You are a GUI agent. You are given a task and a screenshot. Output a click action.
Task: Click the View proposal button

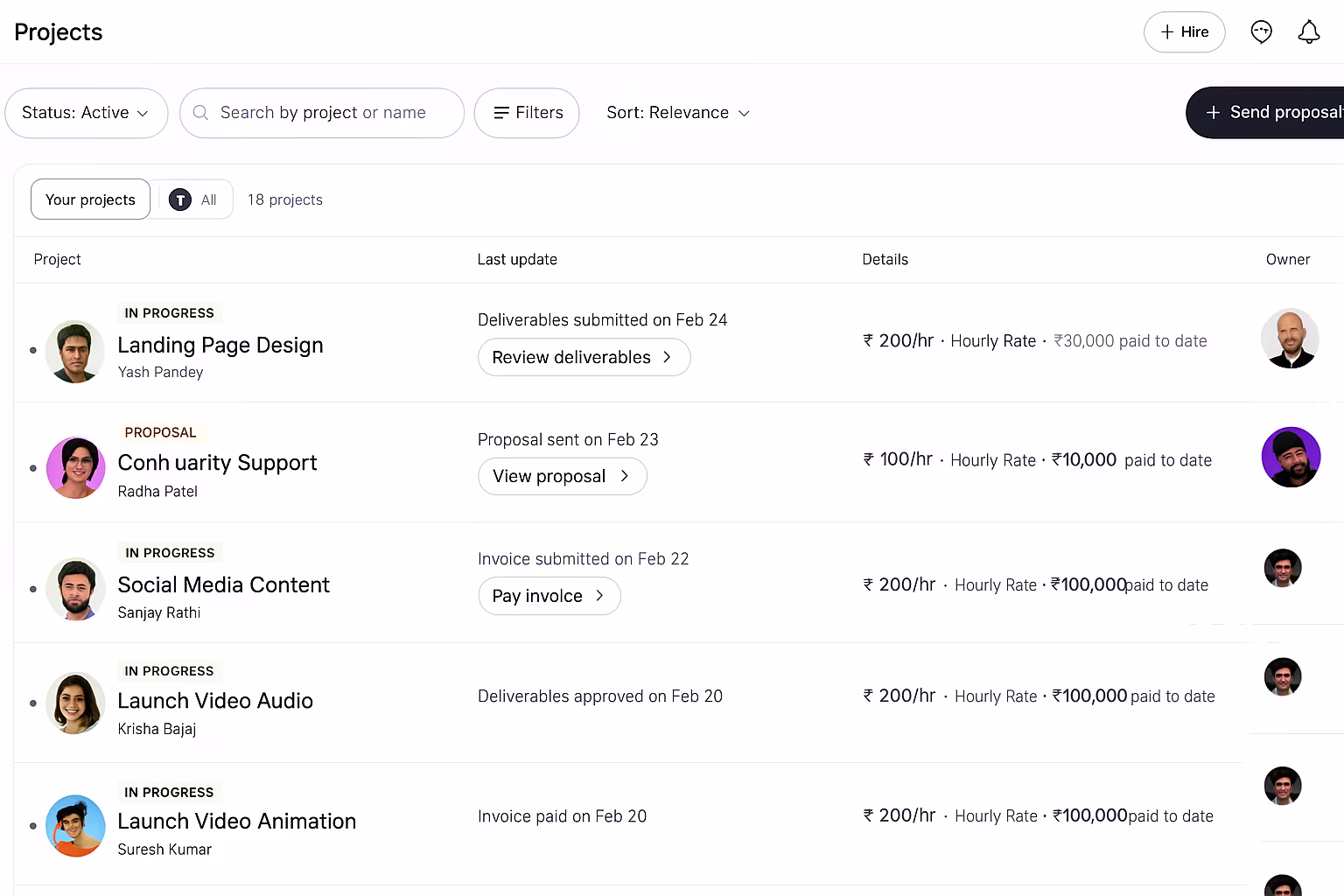[x=562, y=477]
